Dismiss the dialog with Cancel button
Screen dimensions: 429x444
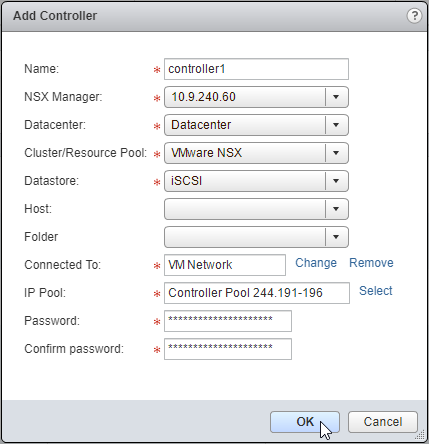(x=383, y=422)
